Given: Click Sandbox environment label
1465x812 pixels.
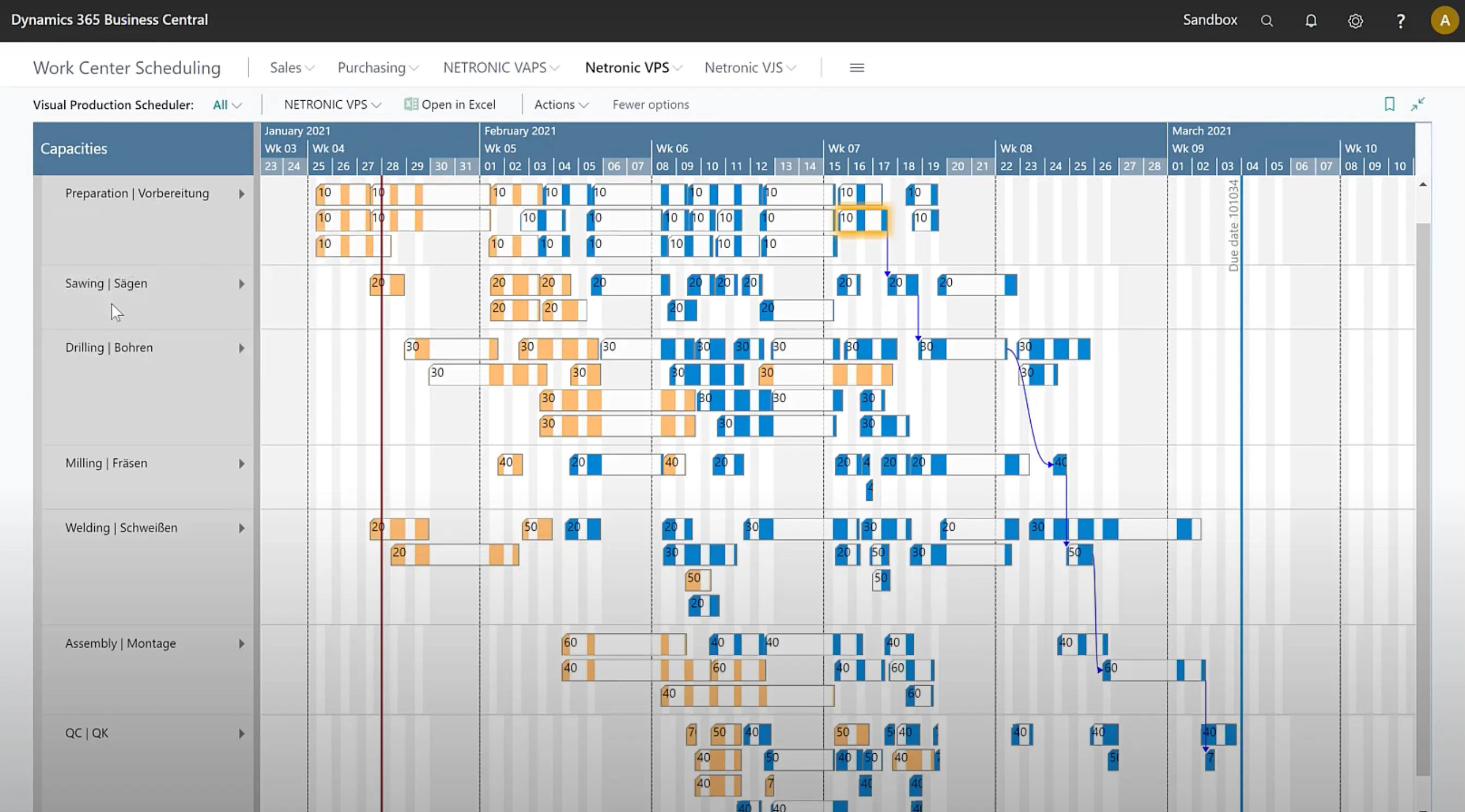Looking at the screenshot, I should tap(1210, 20).
